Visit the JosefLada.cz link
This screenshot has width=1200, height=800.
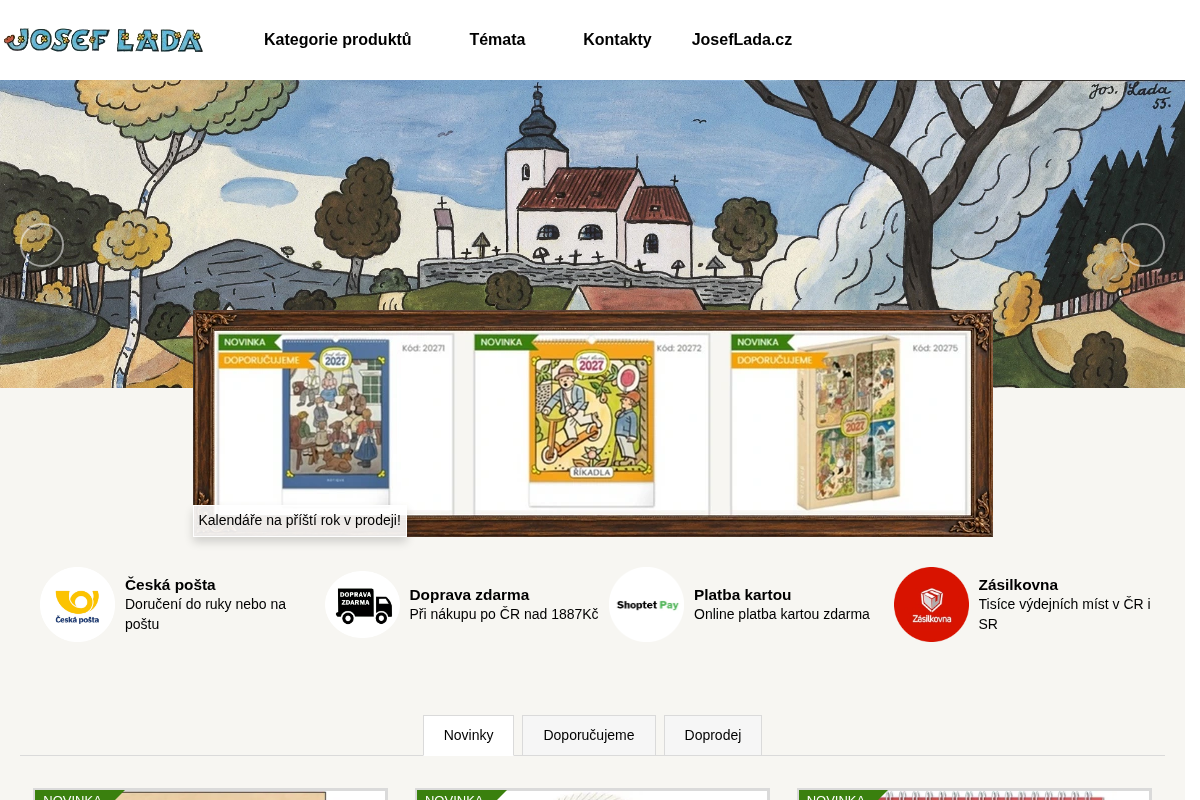pos(741,40)
